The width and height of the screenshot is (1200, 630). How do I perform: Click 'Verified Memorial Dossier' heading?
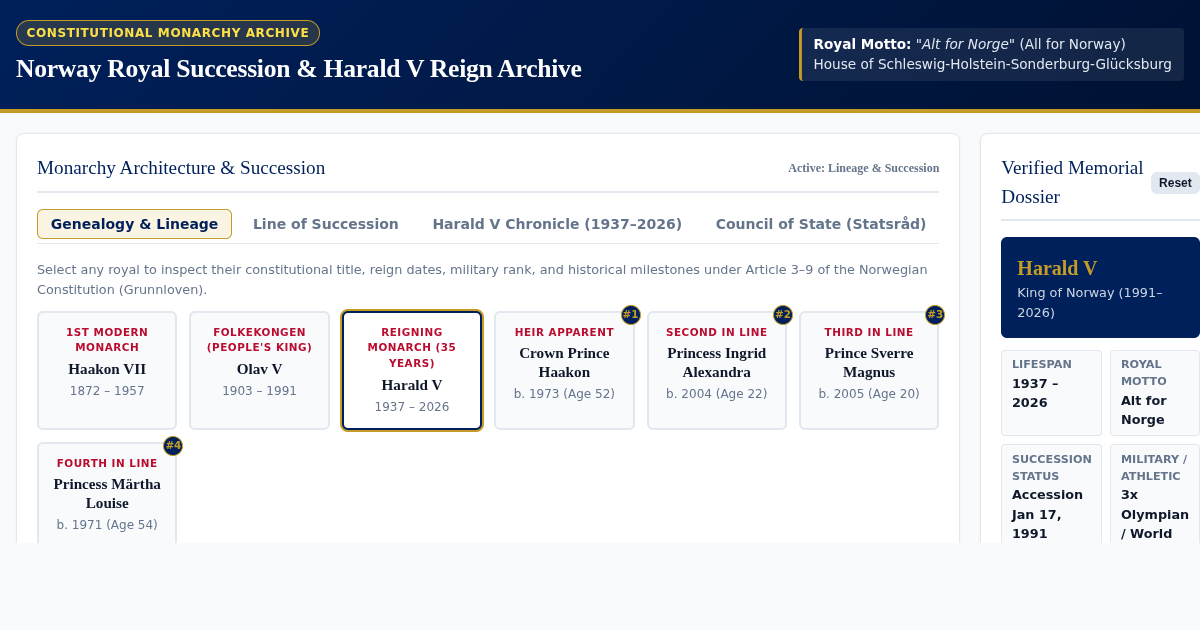[x=1072, y=182]
